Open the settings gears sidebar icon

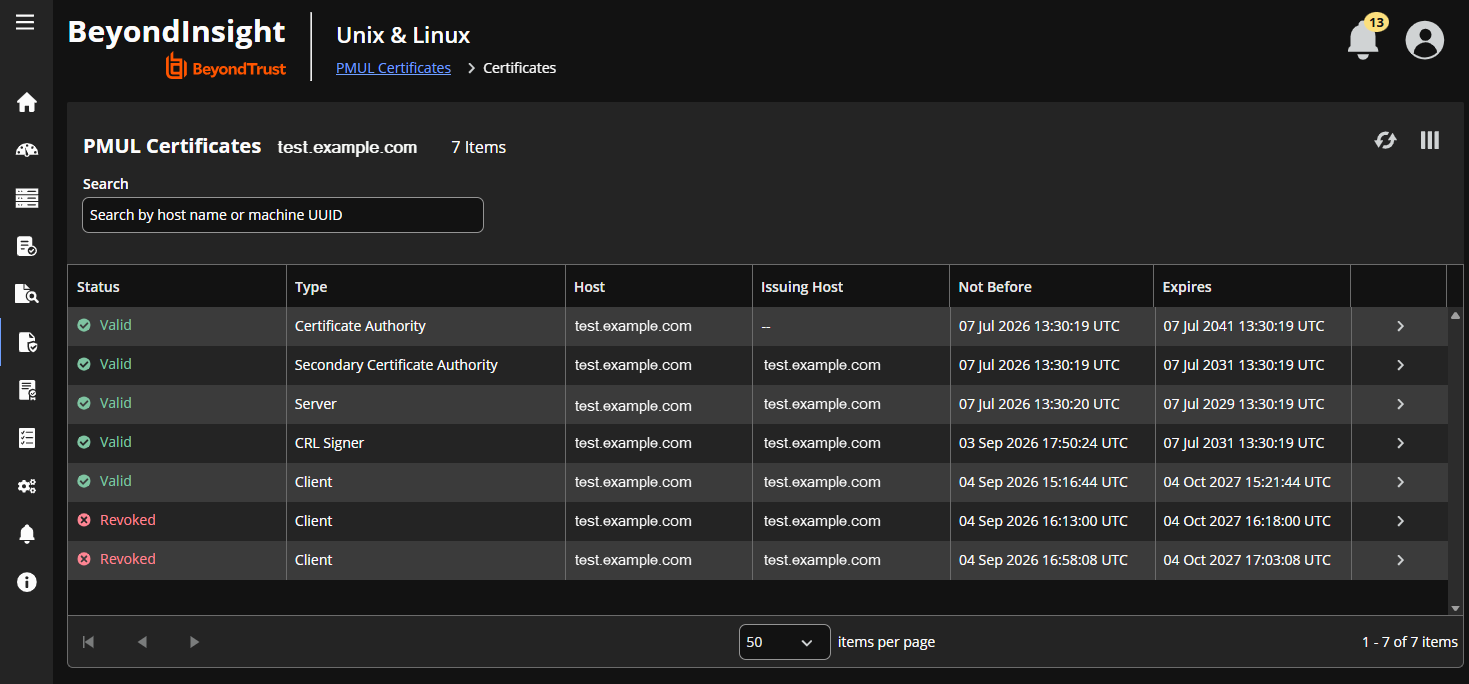pyautogui.click(x=27, y=486)
